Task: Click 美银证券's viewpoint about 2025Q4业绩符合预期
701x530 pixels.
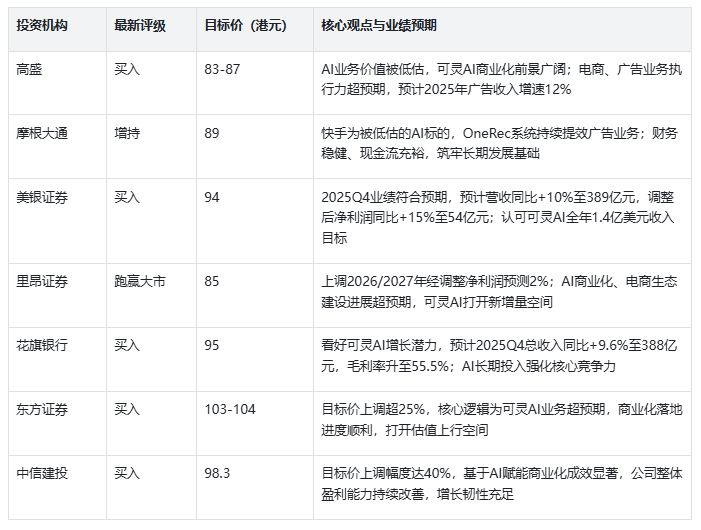Action: (x=498, y=217)
